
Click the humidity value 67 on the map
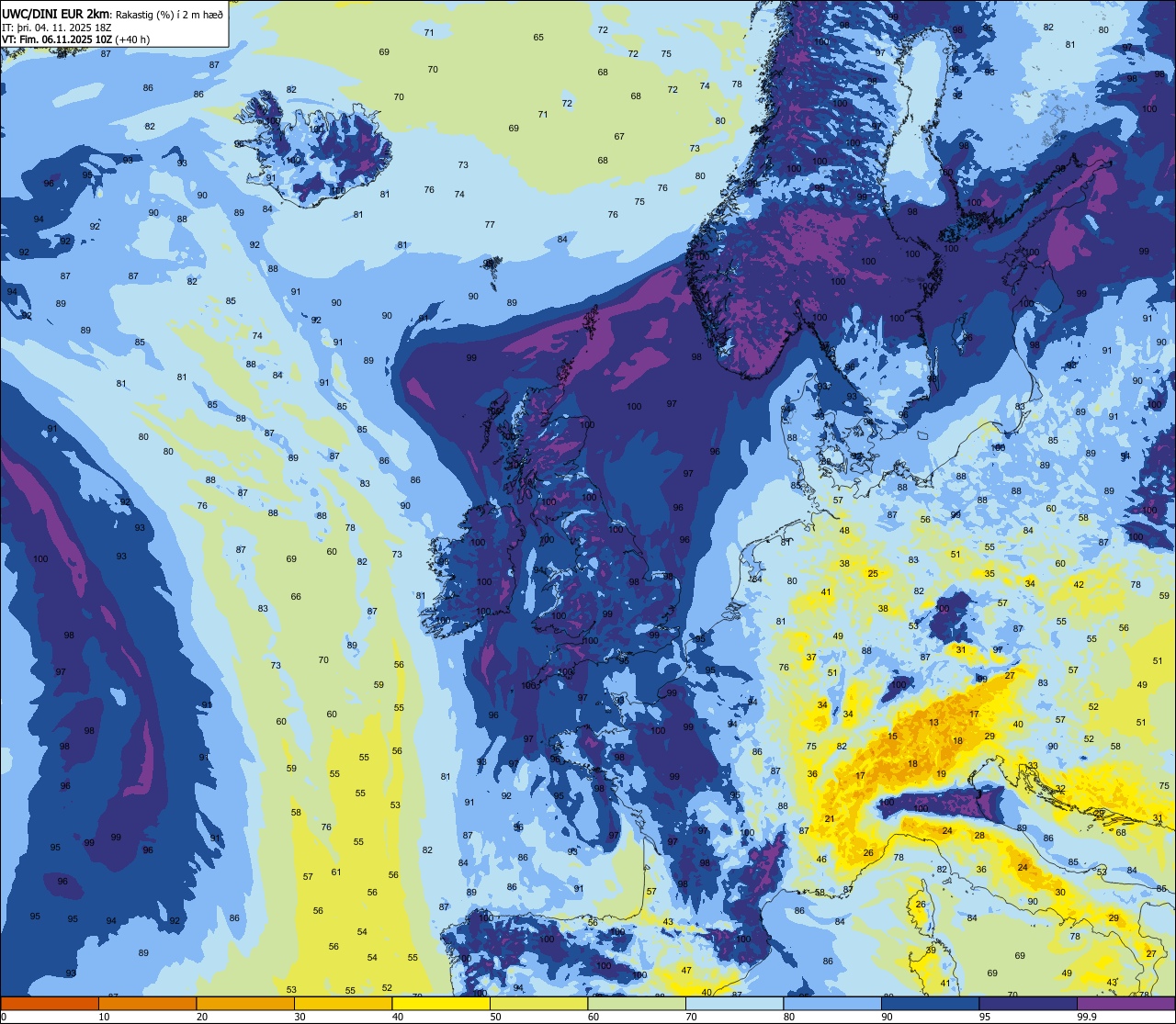coord(619,137)
